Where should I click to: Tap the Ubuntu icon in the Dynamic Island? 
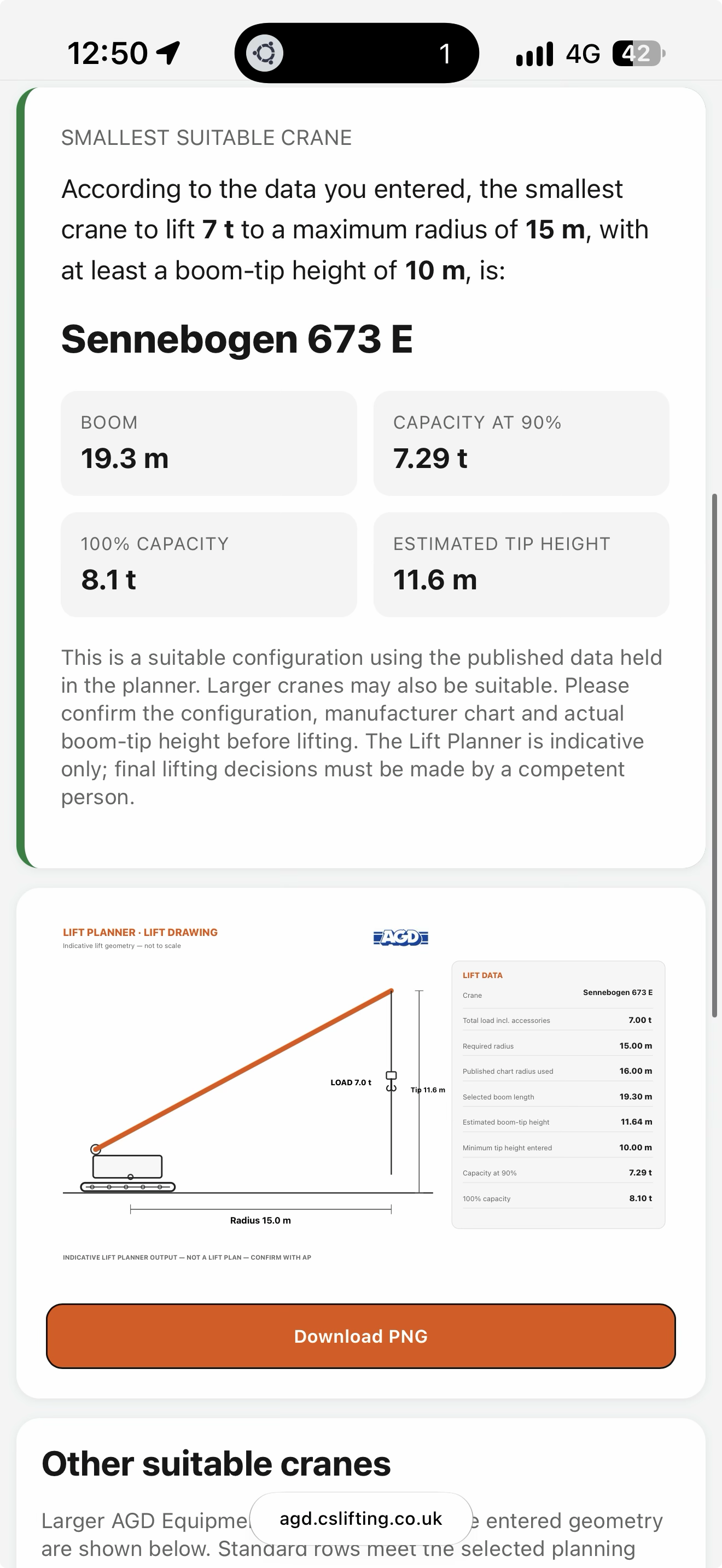[x=265, y=53]
